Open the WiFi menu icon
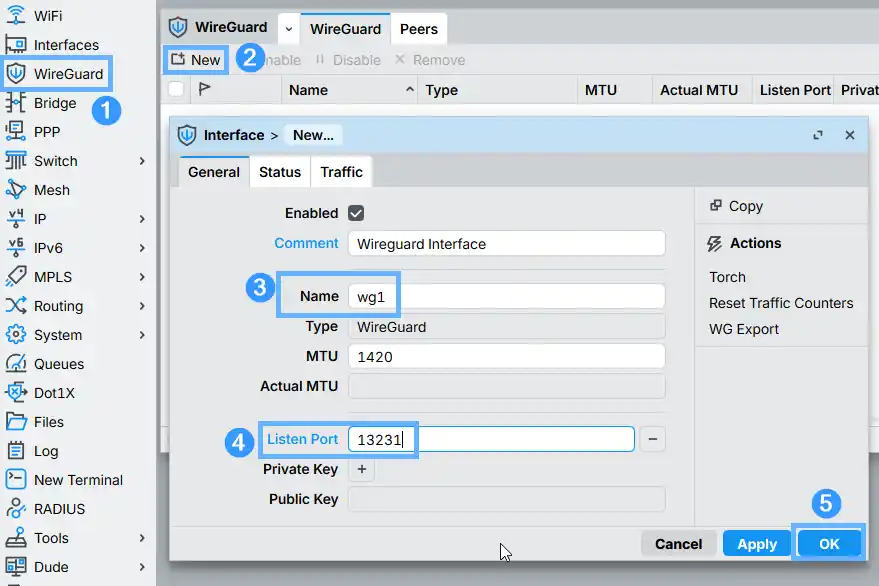Image resolution: width=879 pixels, height=586 pixels. (x=16, y=15)
